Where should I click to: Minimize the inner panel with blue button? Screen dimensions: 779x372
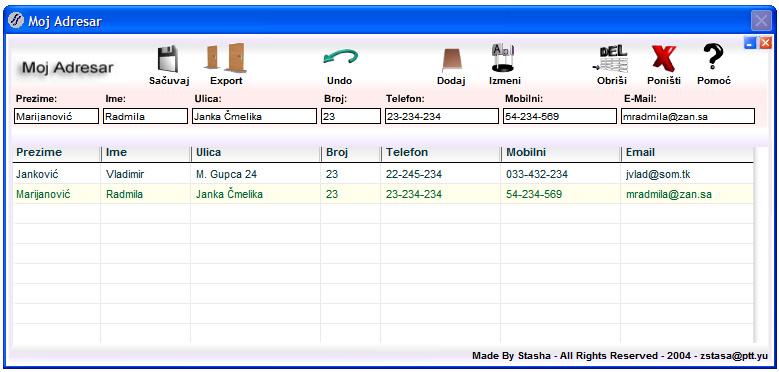(750, 43)
